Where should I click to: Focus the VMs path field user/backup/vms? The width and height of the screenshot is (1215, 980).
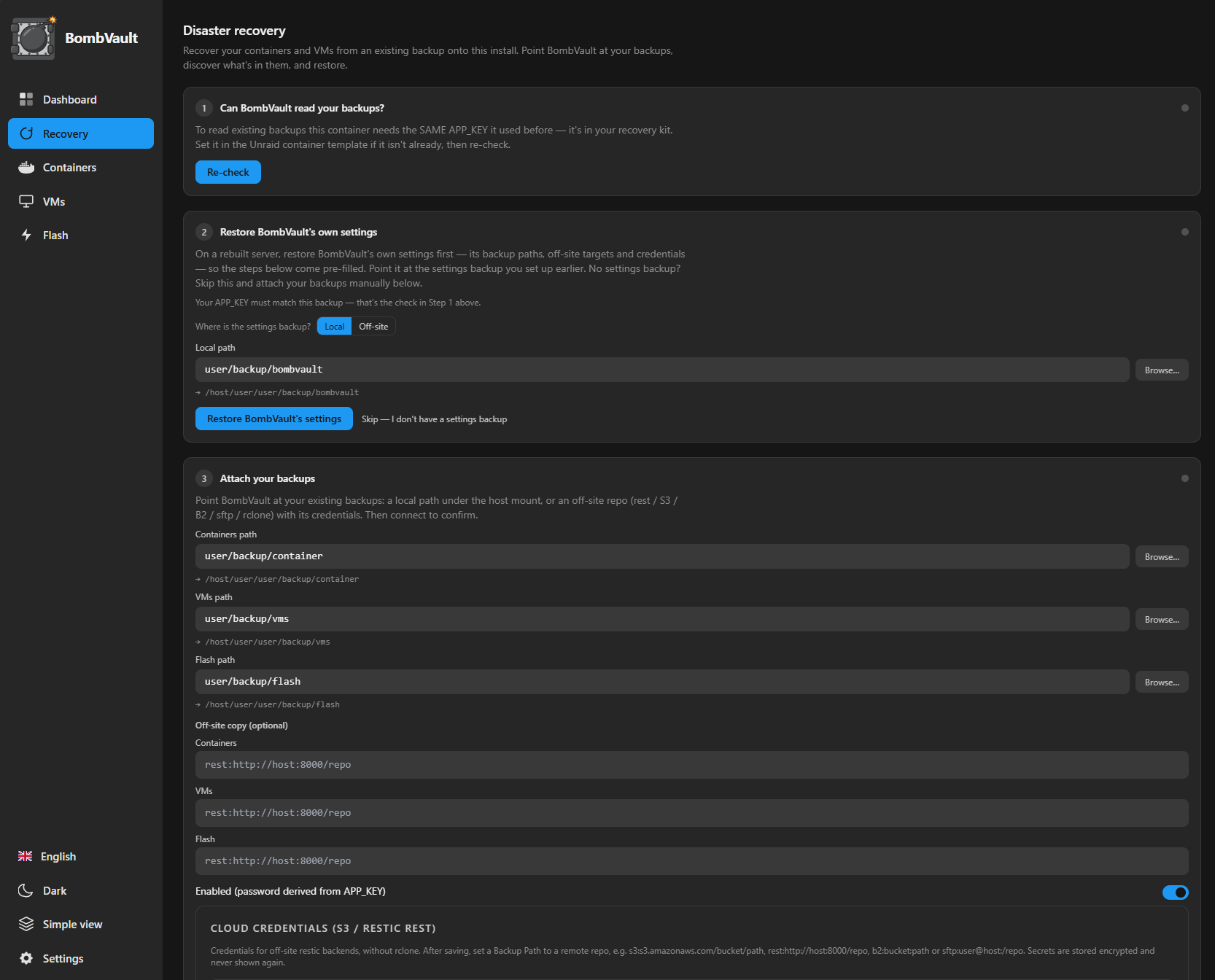pyautogui.click(x=662, y=619)
